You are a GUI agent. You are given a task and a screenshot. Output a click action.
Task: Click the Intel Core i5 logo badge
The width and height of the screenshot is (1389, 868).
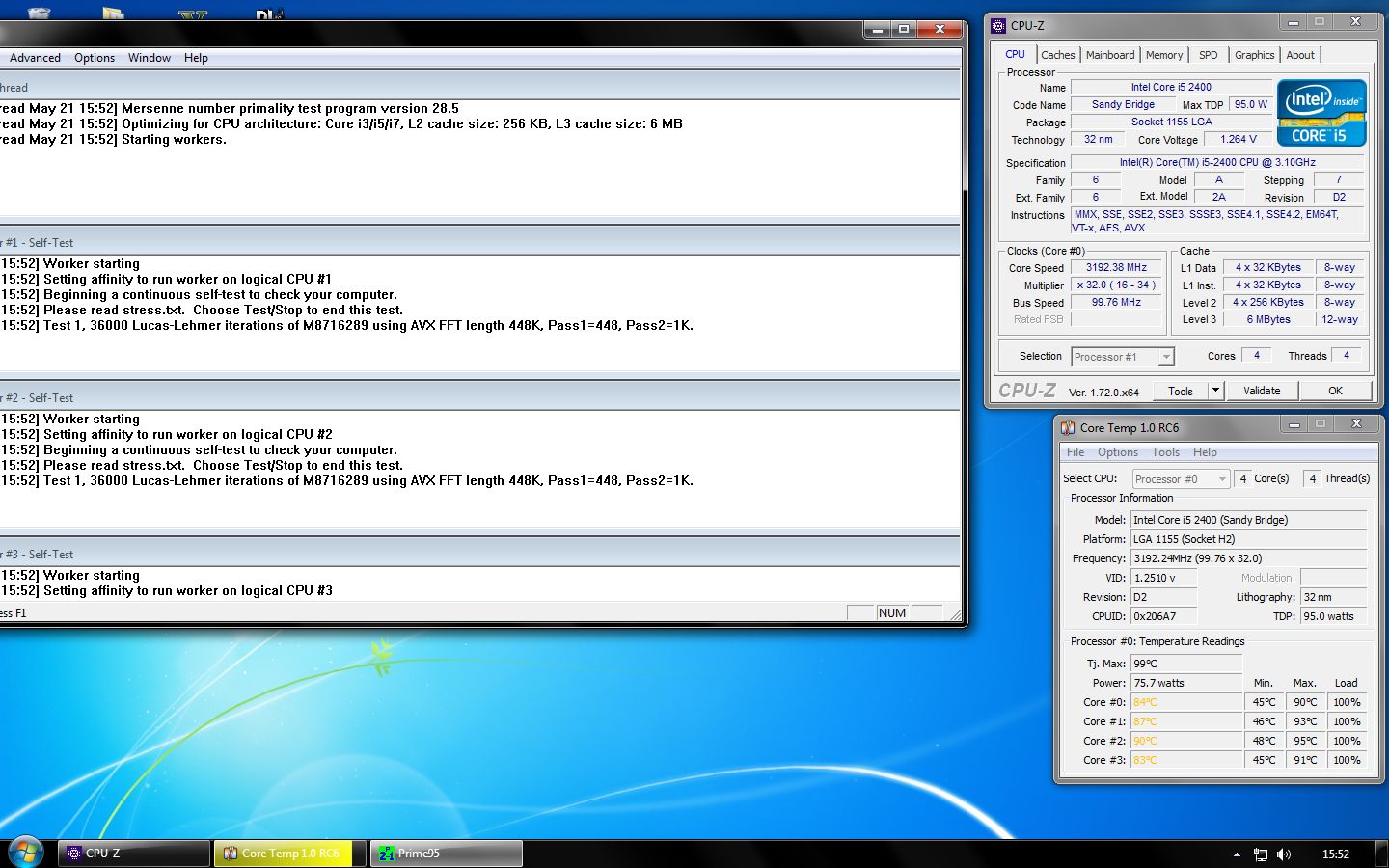pos(1321,113)
